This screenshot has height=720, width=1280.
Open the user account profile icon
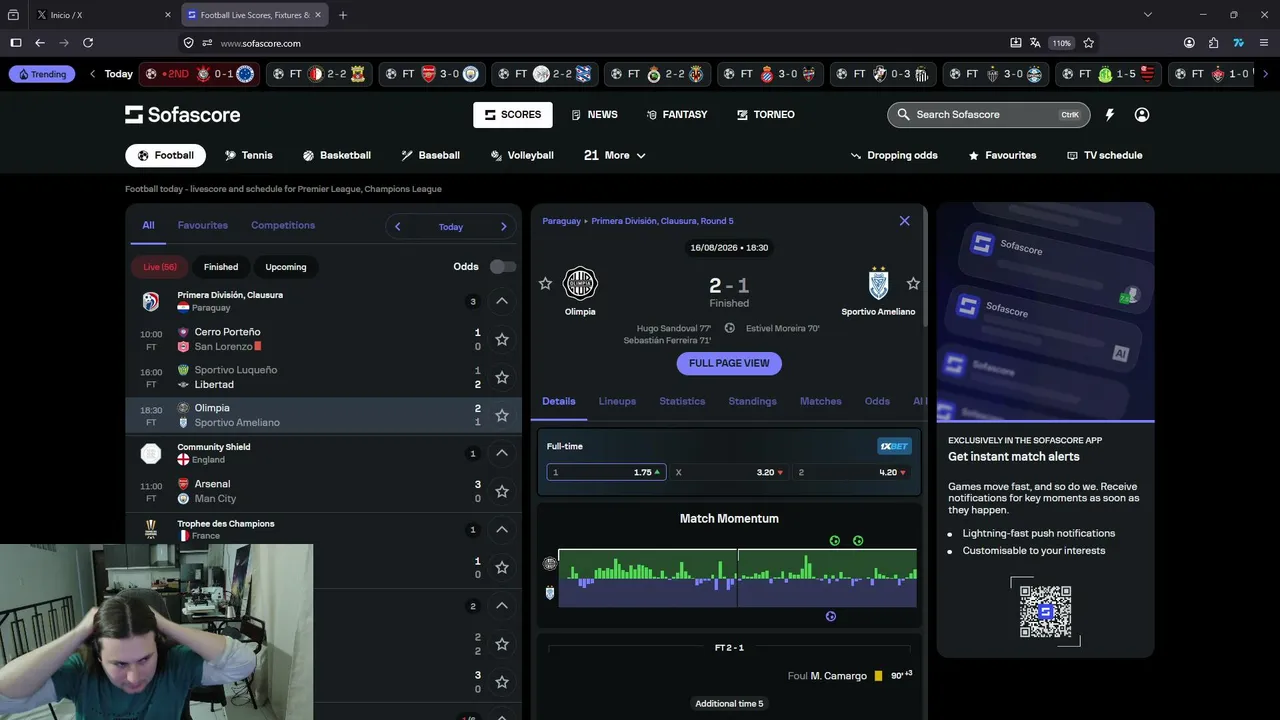(1142, 115)
